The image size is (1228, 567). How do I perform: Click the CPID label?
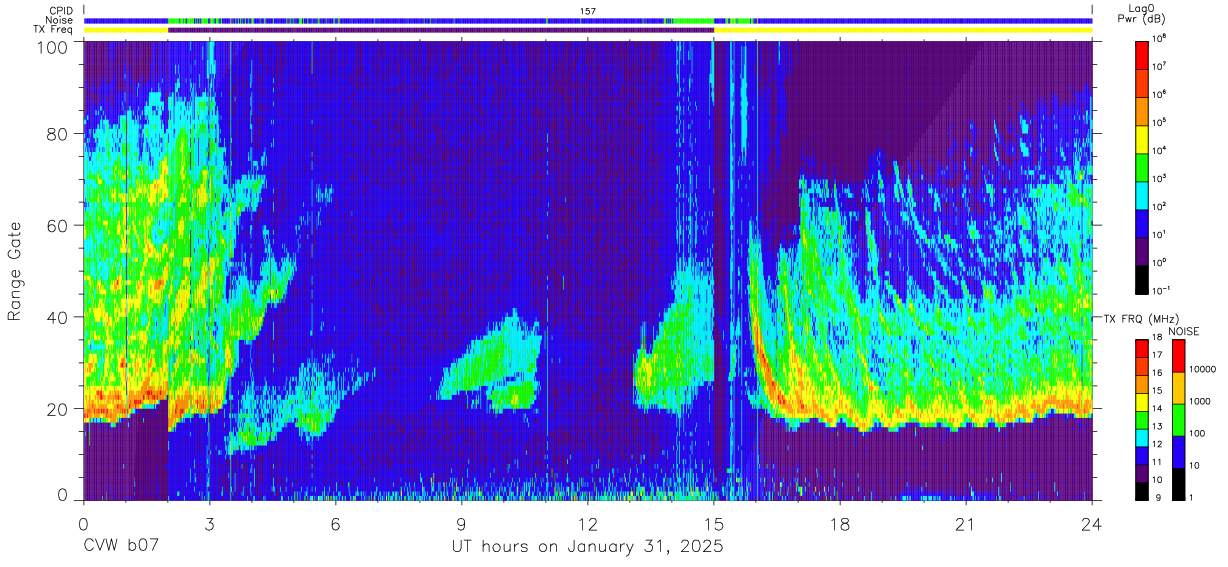61,10
